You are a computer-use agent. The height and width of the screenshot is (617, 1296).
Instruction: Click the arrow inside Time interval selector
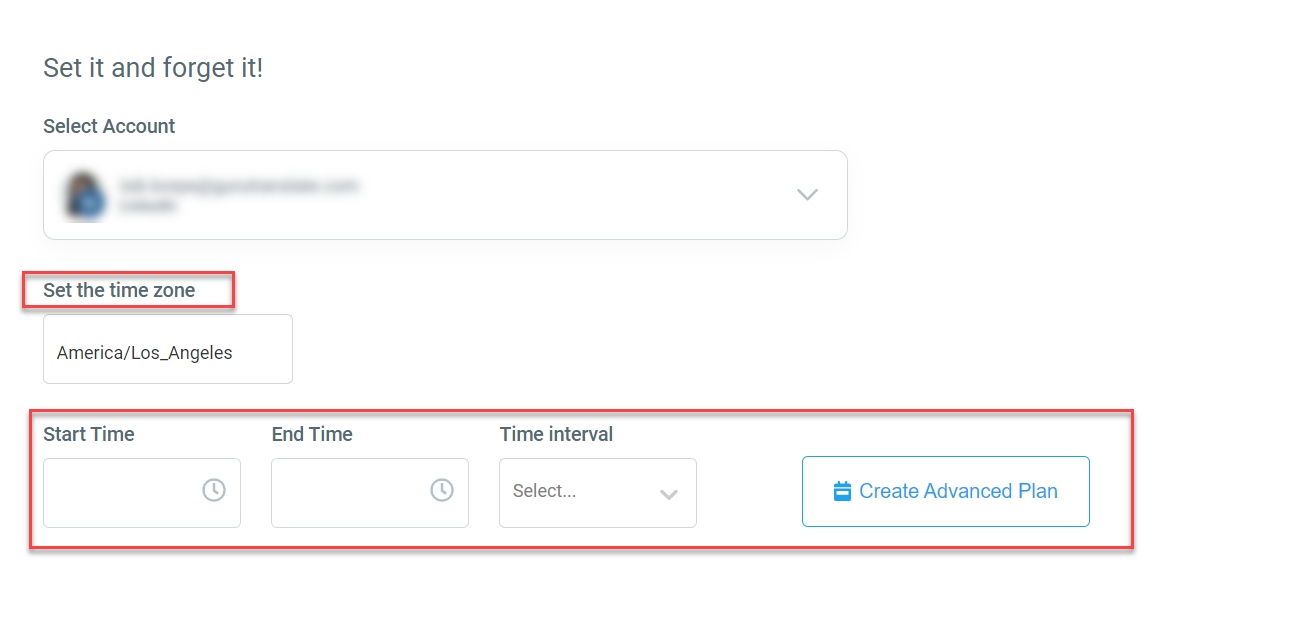click(670, 493)
